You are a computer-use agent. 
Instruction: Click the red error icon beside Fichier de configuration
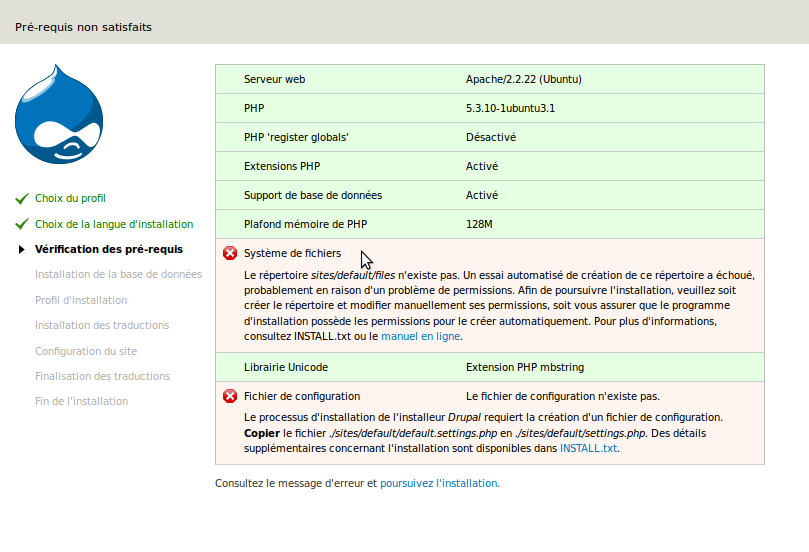[x=230, y=396]
